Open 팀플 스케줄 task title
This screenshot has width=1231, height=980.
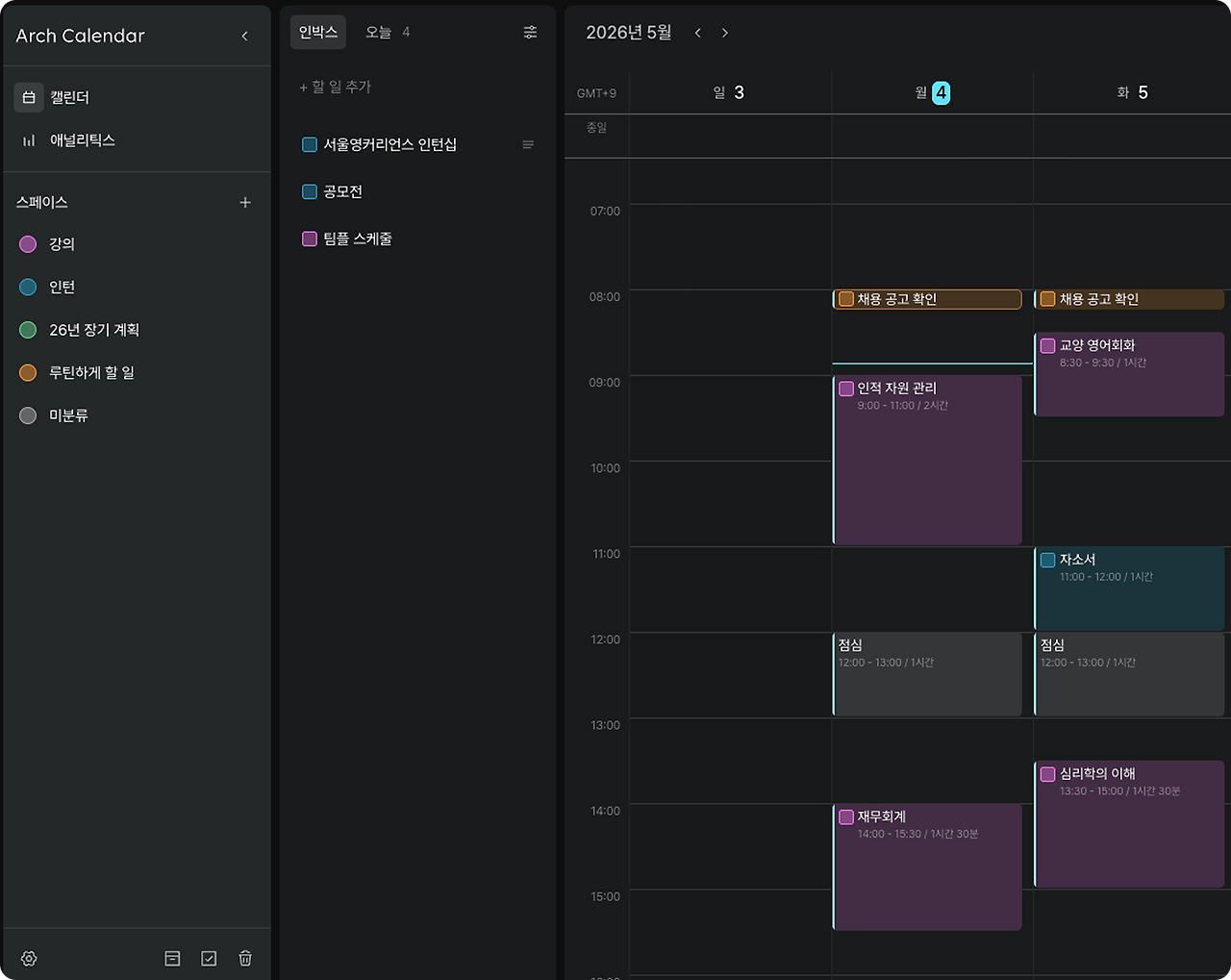pyautogui.click(x=358, y=239)
